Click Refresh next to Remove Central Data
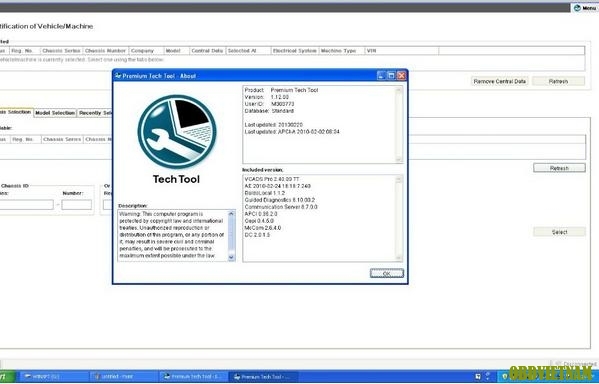 coord(558,81)
